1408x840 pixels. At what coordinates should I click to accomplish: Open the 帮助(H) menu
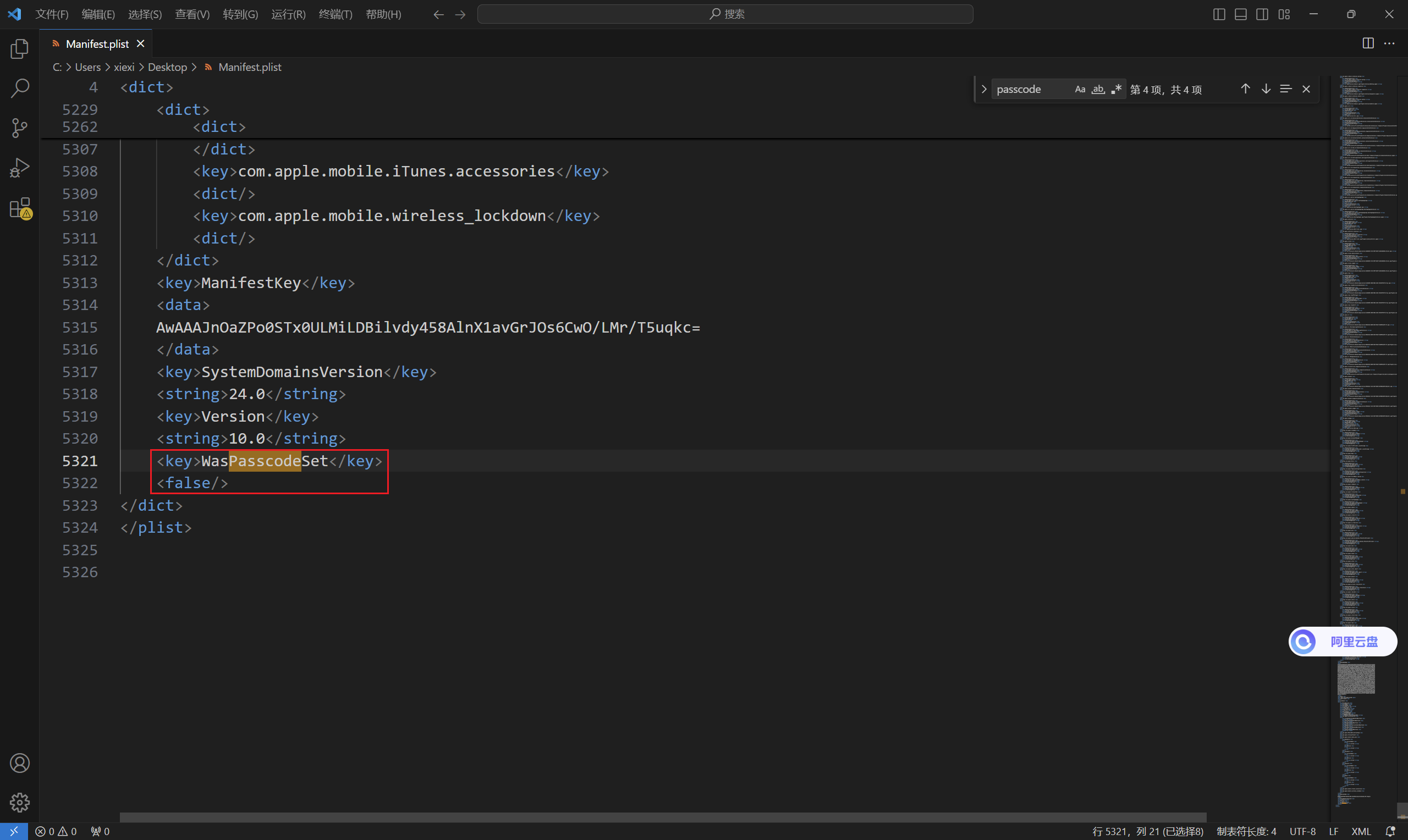pos(383,14)
